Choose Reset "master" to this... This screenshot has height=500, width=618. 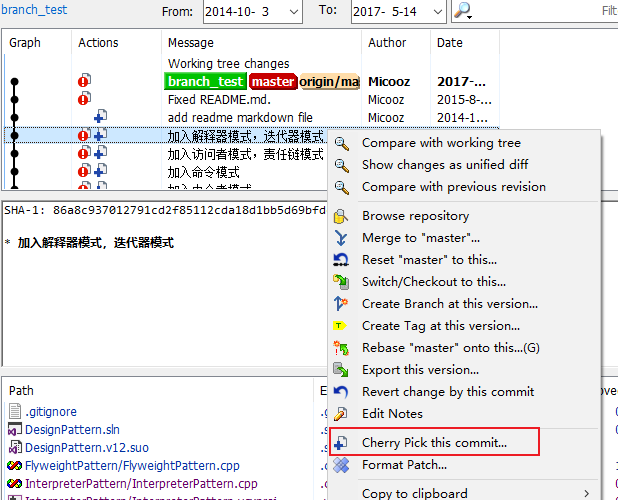pos(430,260)
